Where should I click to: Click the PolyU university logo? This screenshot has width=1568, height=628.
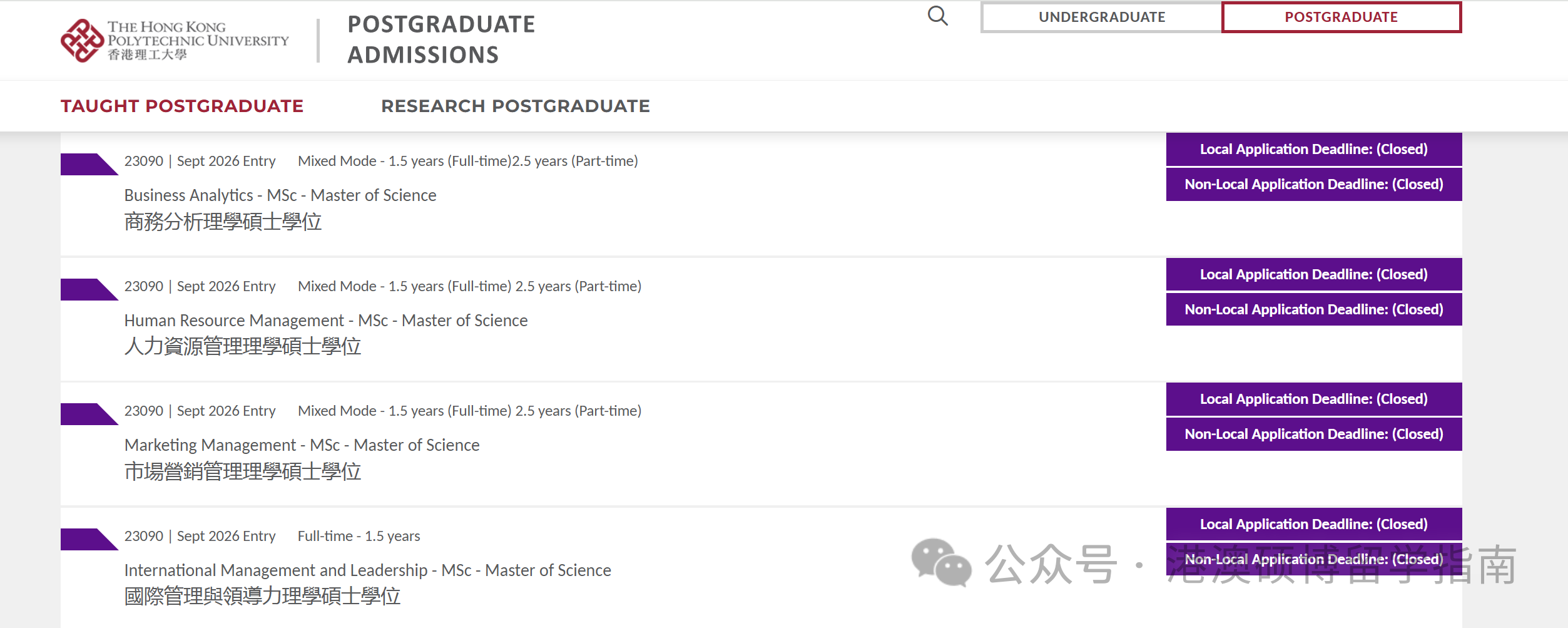coord(175,41)
